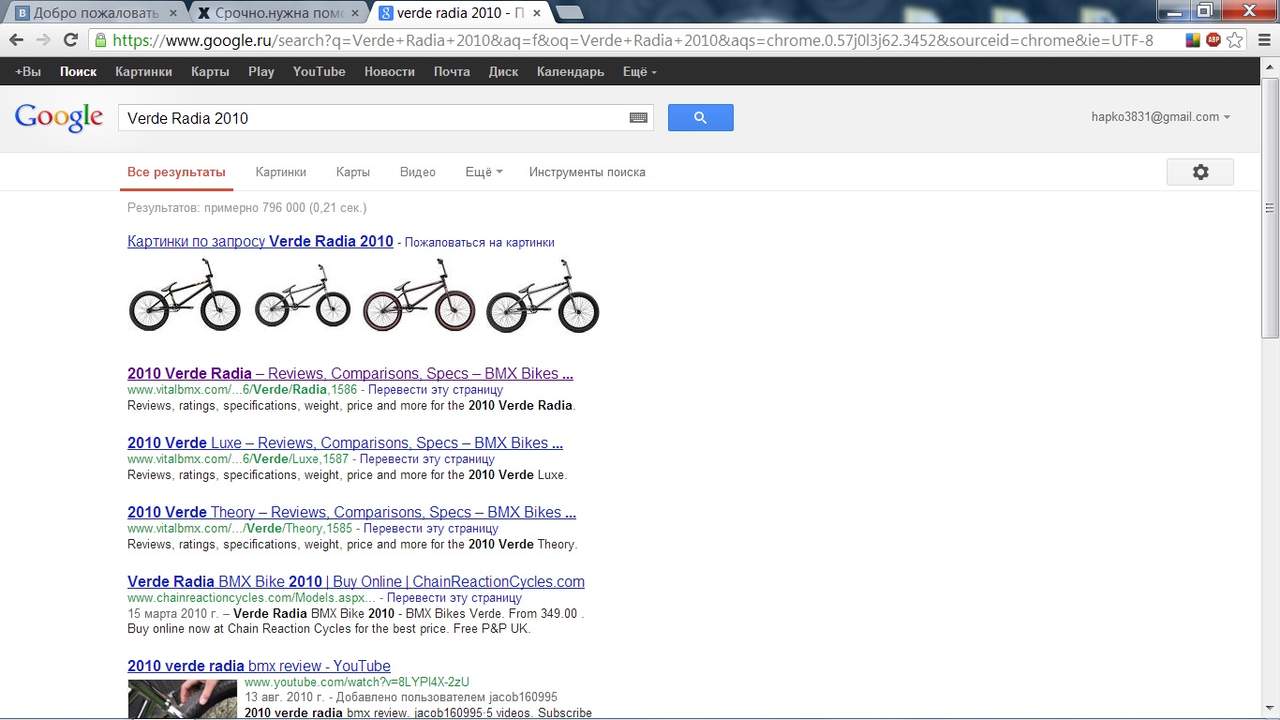The image size is (1280, 720).
Task: Open the on-screen keyboard icon
Action: click(x=638, y=118)
